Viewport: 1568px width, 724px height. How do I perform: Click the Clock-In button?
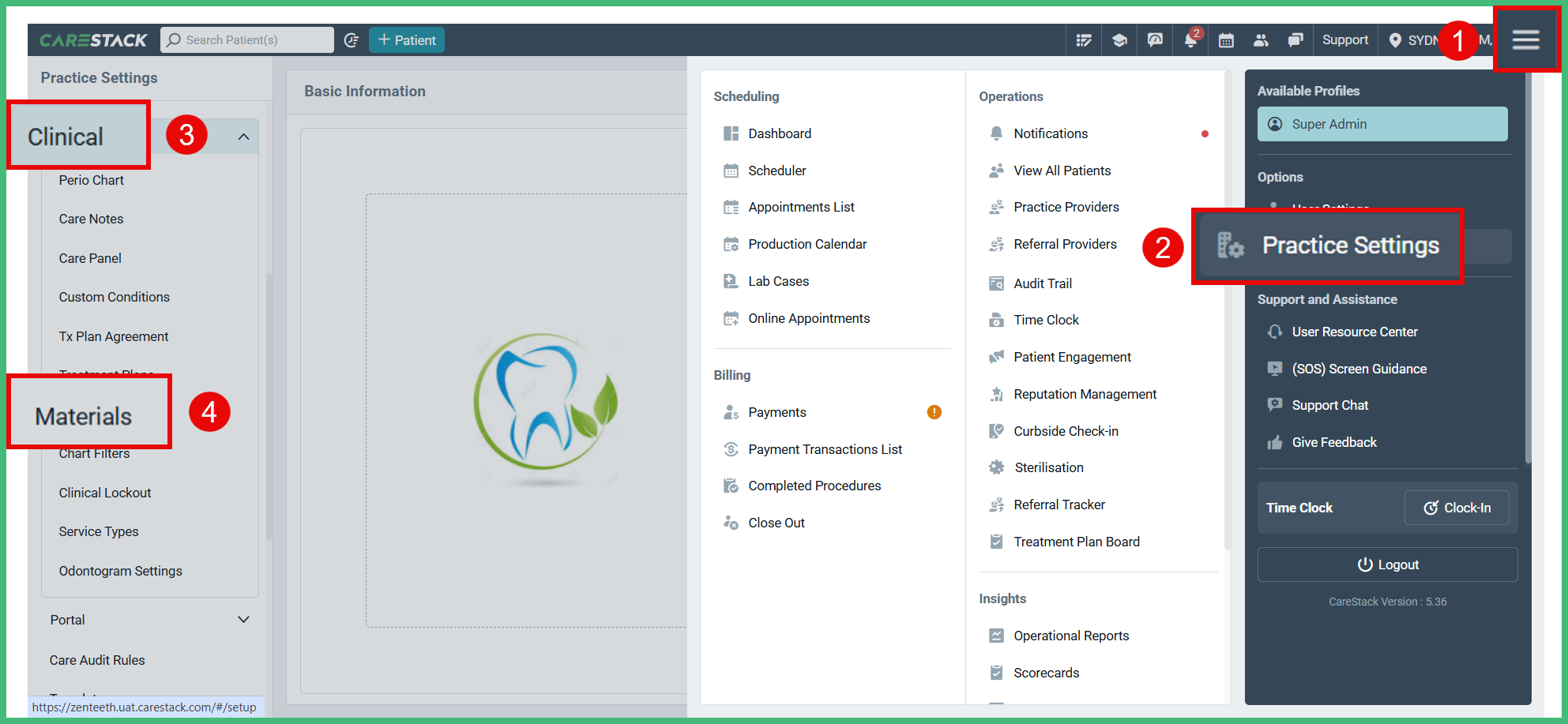(x=1457, y=508)
